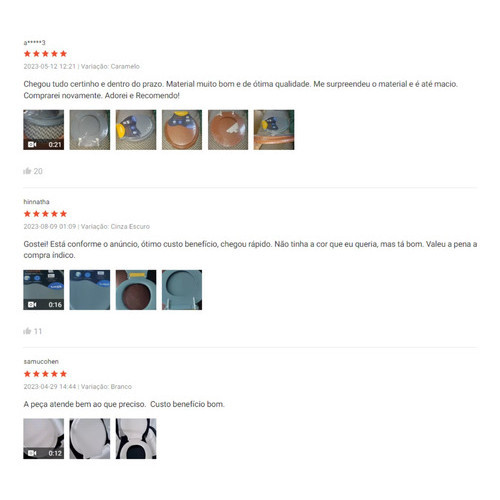Open last thumbnail in first review row
The height and width of the screenshot is (500, 500).
[x=274, y=130]
